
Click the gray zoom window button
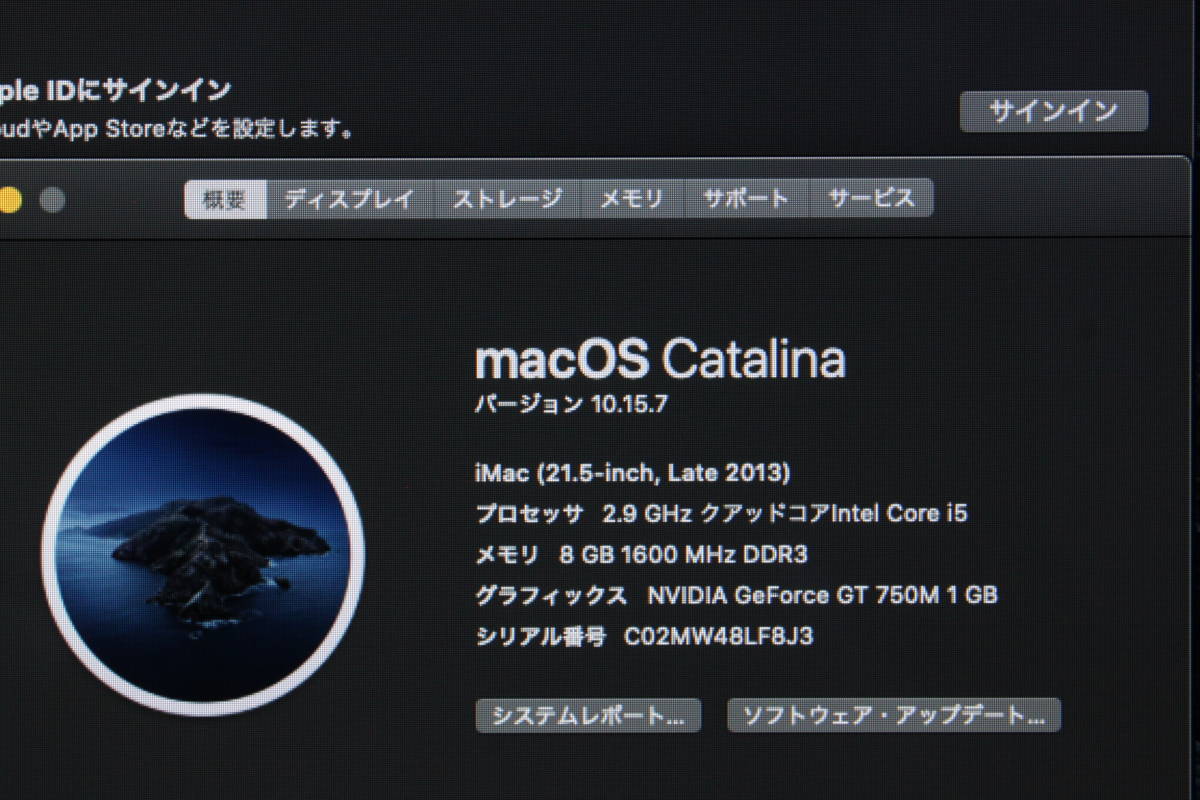52,200
